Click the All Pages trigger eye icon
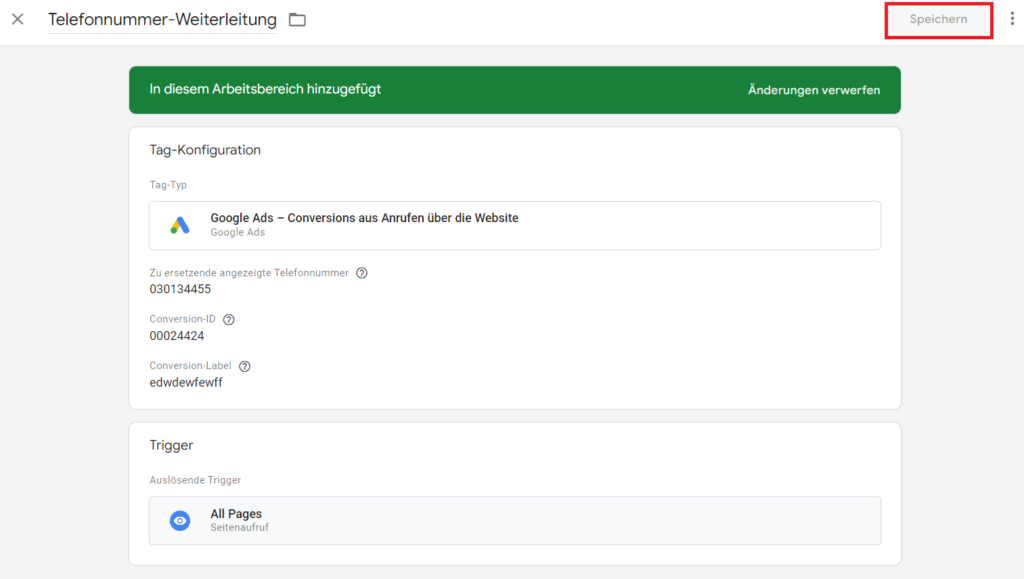The width and height of the screenshot is (1024, 579). (180, 520)
